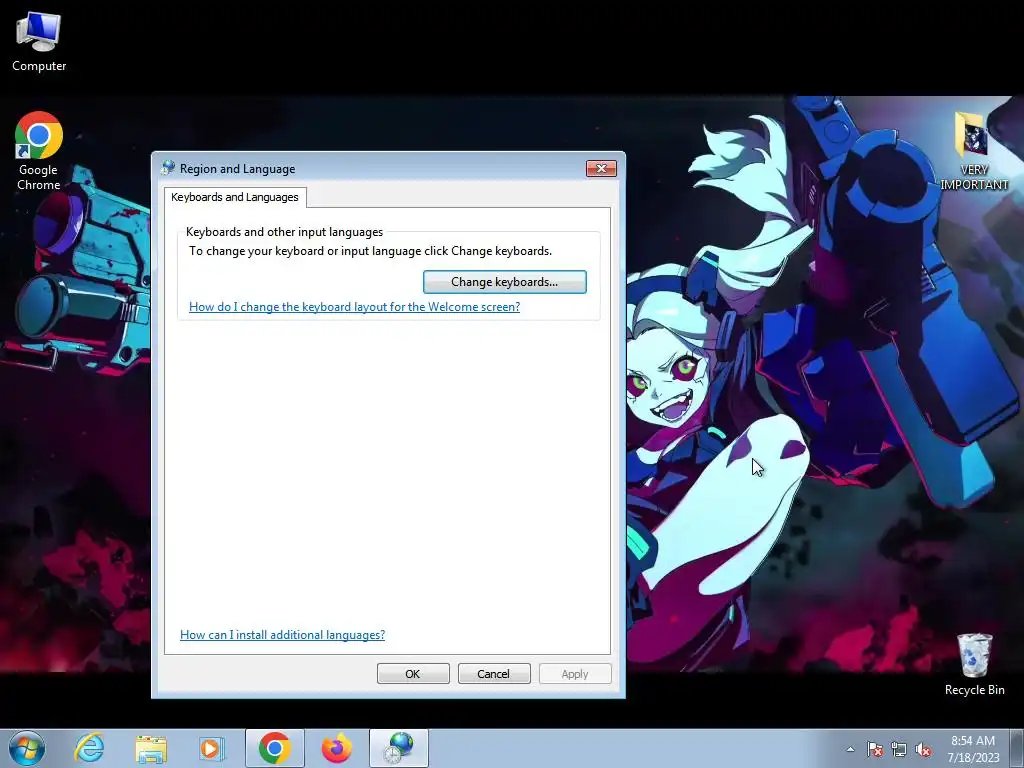1024x768 pixels.
Task: Open Action Center flag icon in tray
Action: (875, 749)
